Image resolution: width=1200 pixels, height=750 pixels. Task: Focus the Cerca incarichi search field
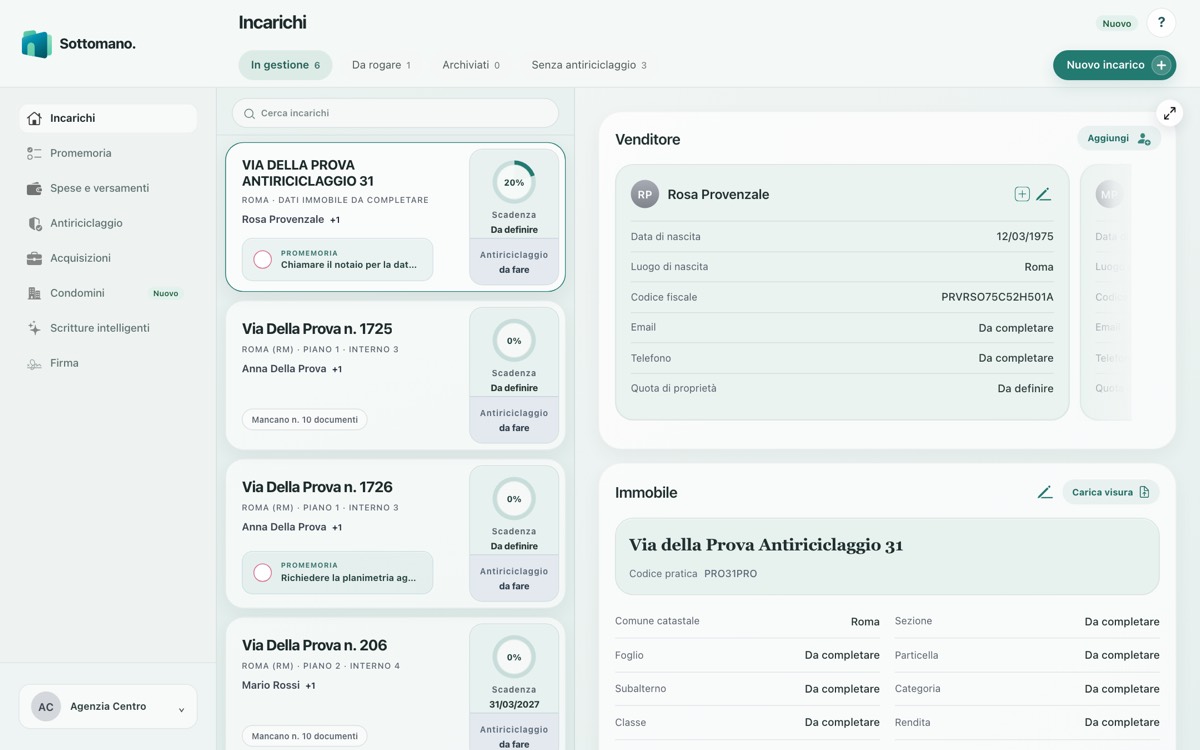pos(396,113)
